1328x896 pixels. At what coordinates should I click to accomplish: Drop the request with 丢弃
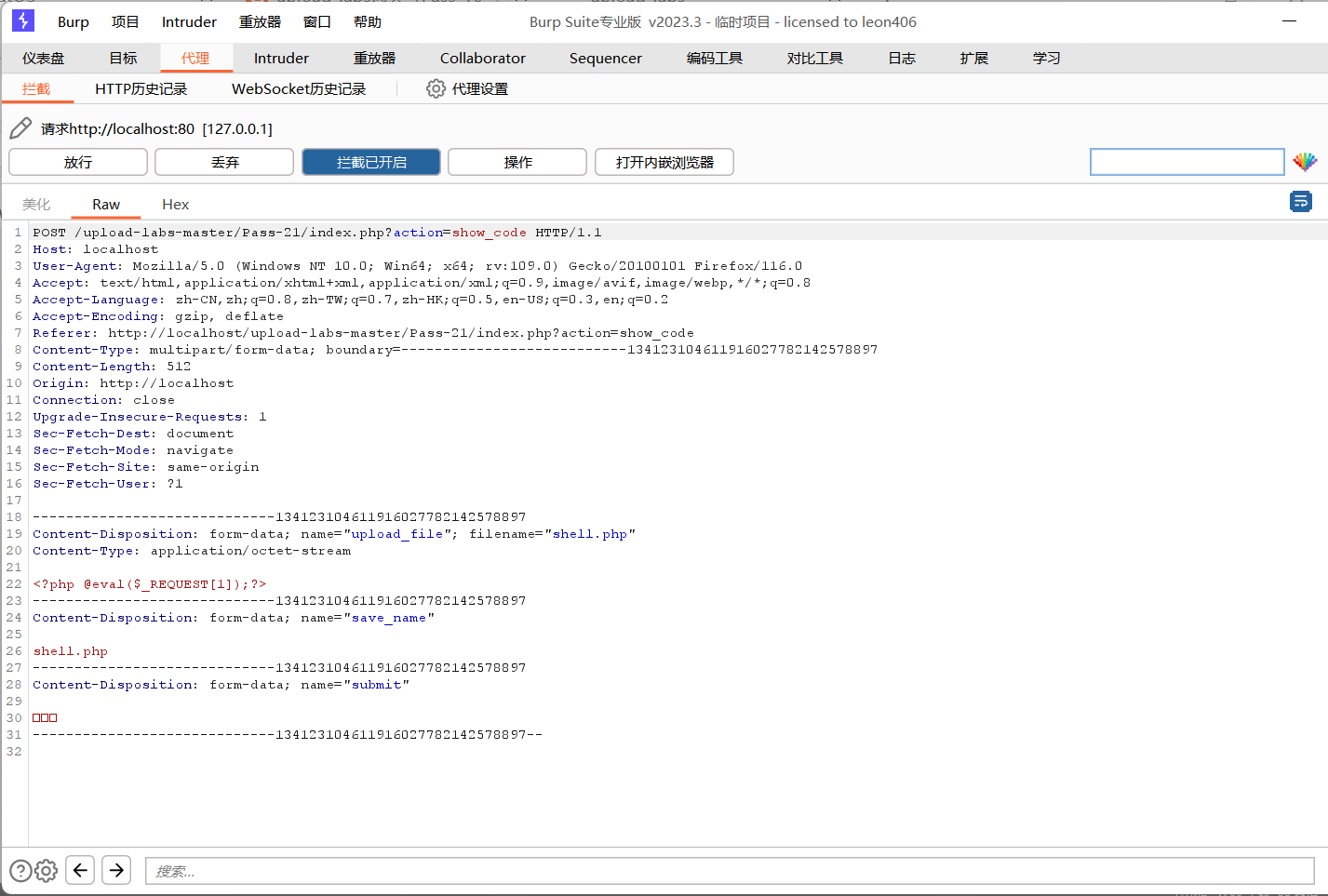coord(224,162)
